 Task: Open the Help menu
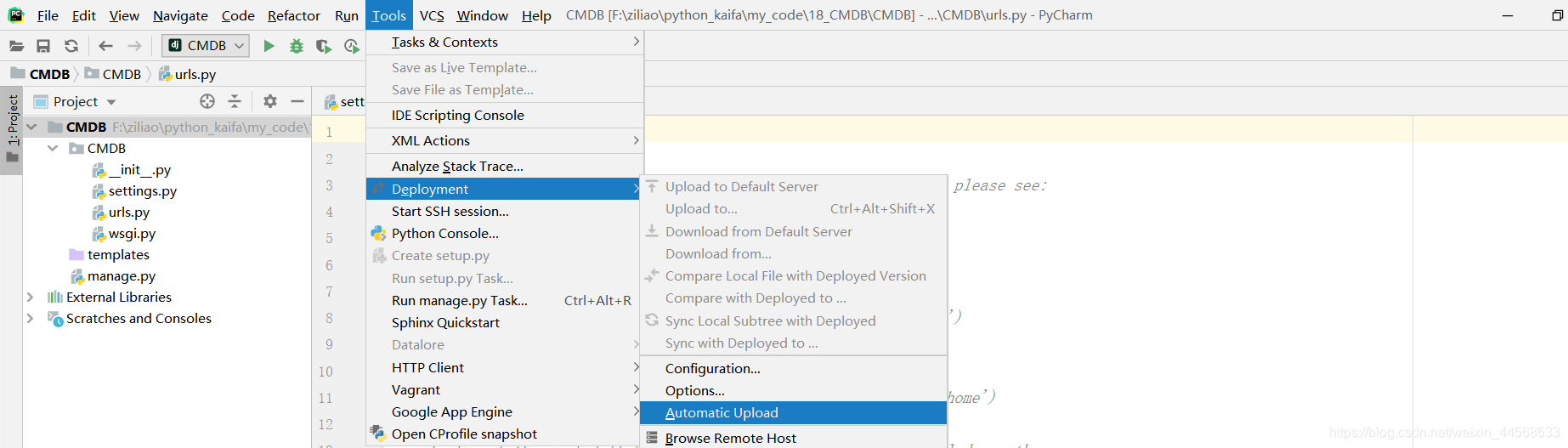[536, 15]
